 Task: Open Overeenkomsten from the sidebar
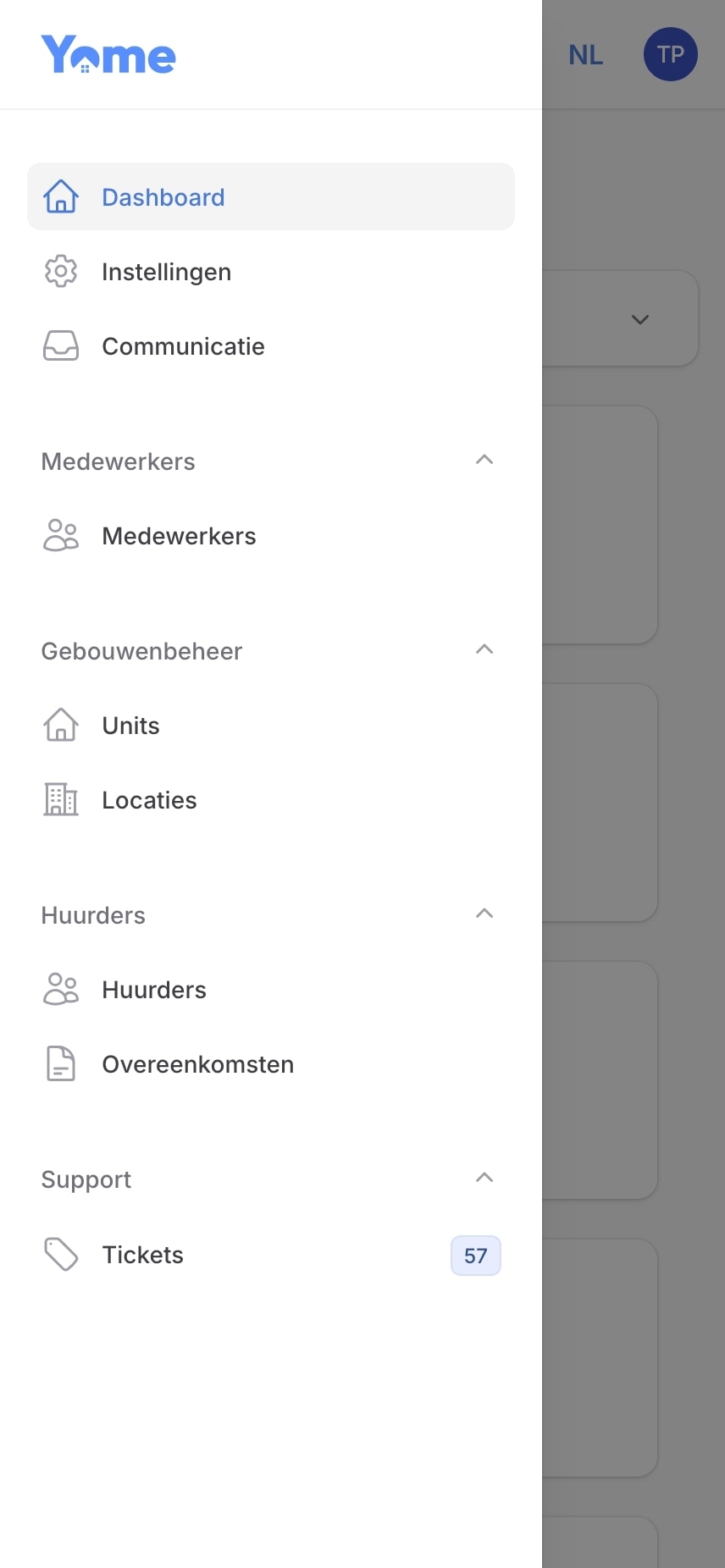click(x=197, y=1063)
